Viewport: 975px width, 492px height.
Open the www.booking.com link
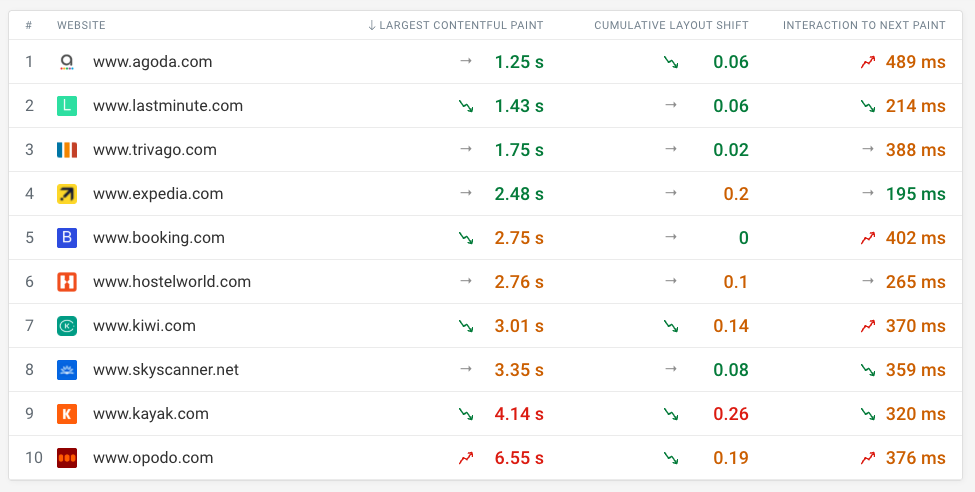pyautogui.click(x=159, y=238)
